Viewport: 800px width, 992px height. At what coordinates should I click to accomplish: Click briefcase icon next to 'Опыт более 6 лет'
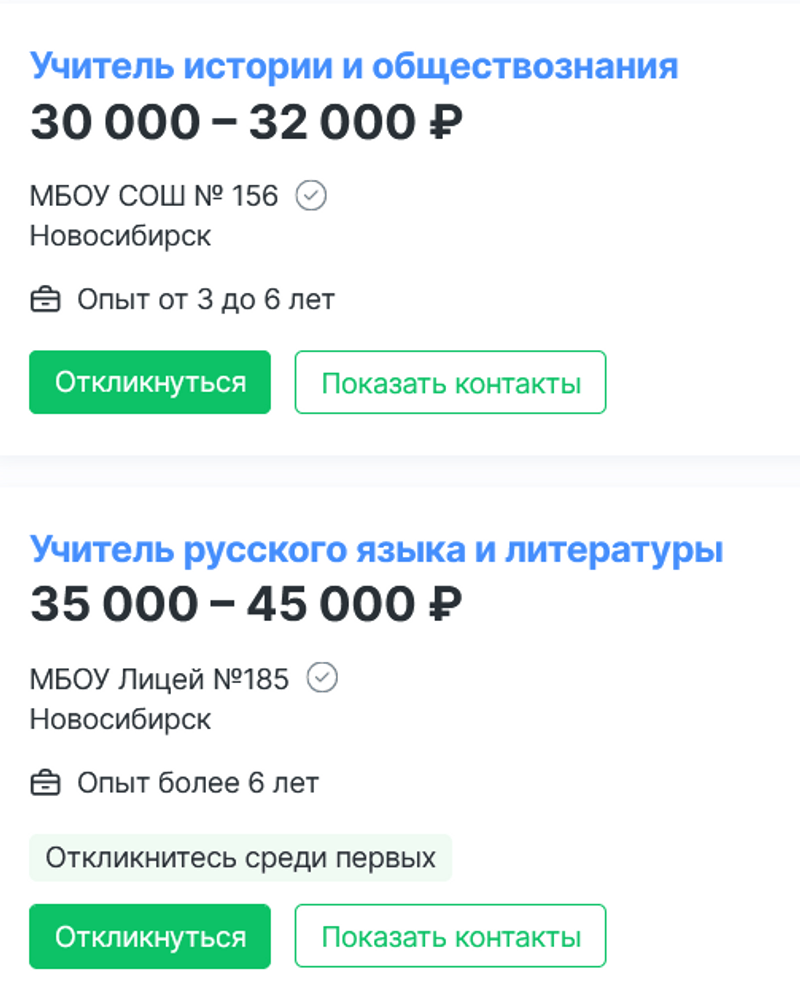[x=45, y=782]
